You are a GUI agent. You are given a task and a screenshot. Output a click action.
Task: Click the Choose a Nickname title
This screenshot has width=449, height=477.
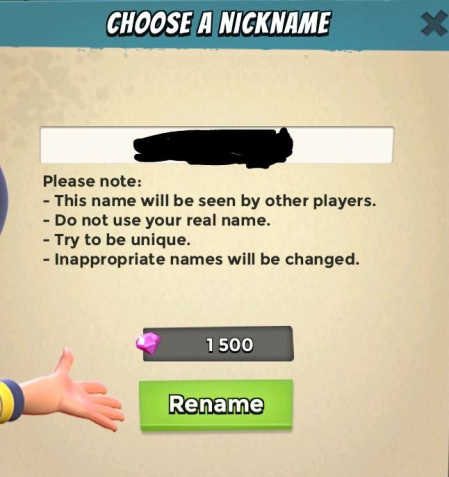218,23
